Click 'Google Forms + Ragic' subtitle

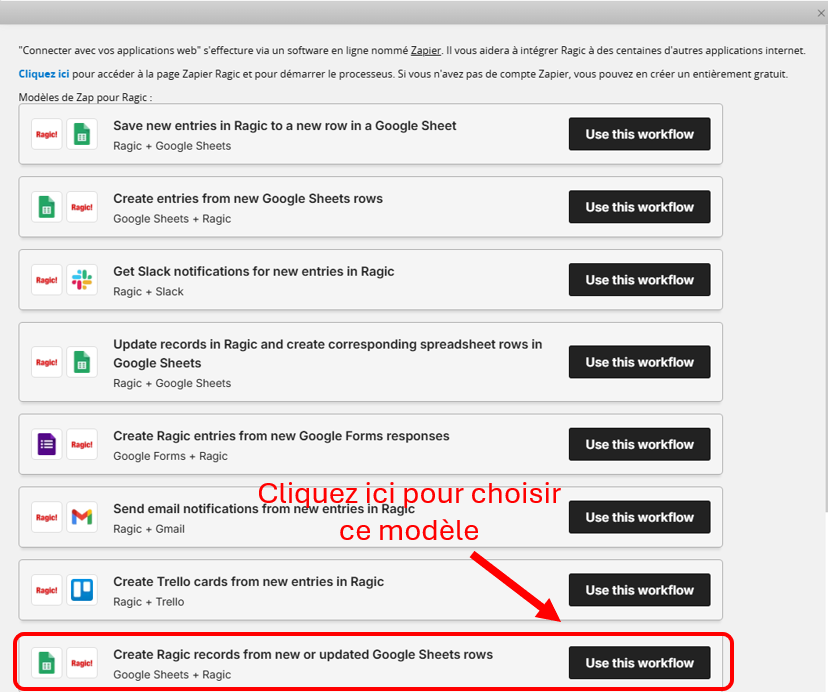pos(170,456)
